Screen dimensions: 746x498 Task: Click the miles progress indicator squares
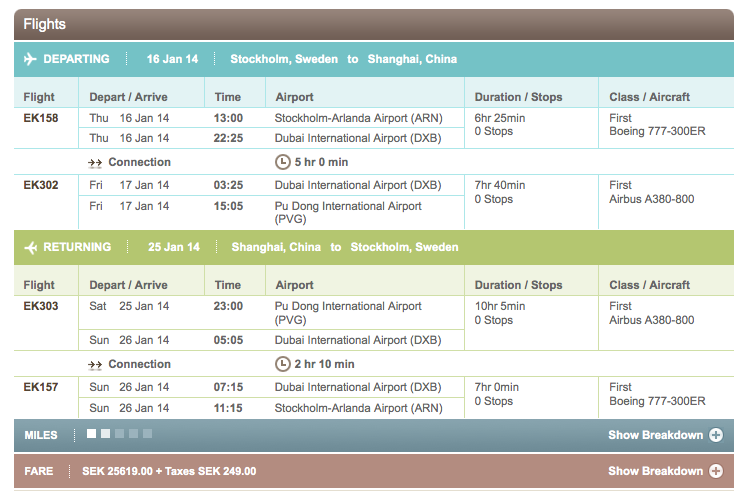(x=119, y=434)
